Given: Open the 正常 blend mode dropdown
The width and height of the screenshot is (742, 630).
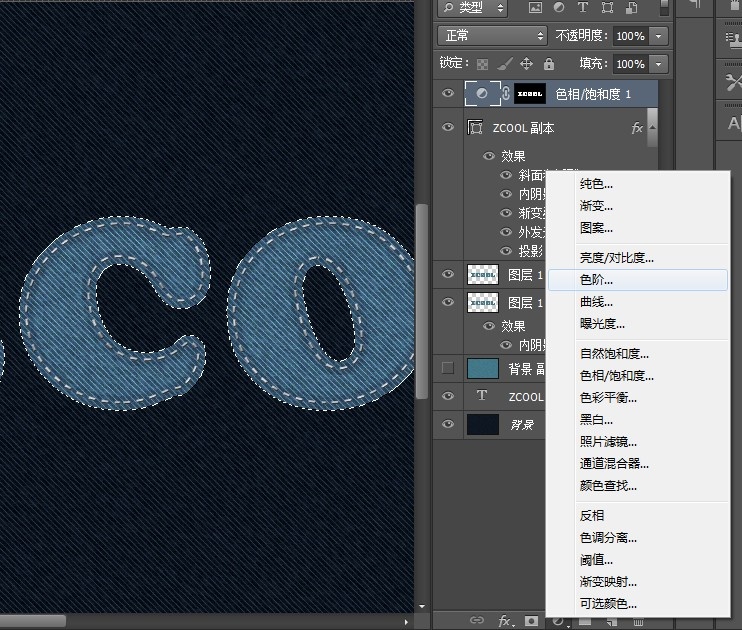Looking at the screenshot, I should pos(492,35).
